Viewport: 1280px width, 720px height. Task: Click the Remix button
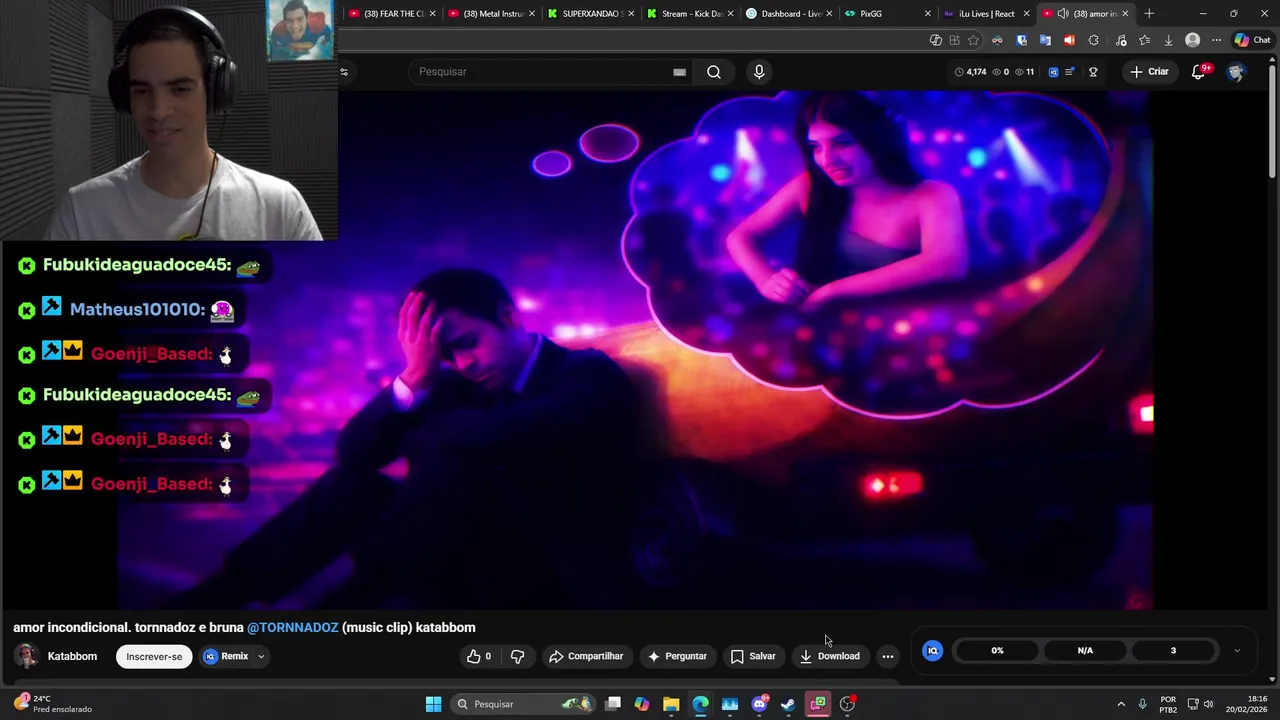[x=227, y=657]
